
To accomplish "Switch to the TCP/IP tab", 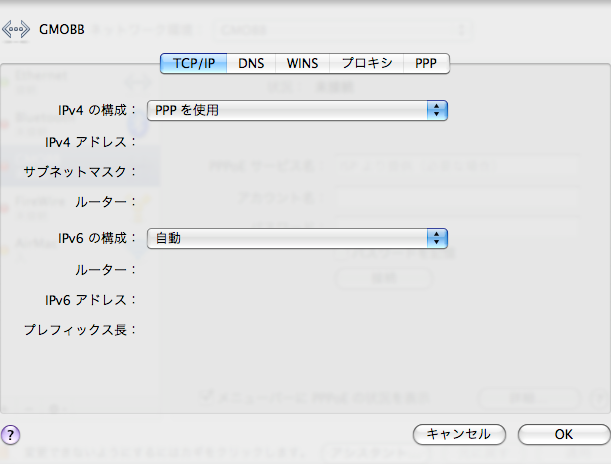I will [x=194, y=64].
